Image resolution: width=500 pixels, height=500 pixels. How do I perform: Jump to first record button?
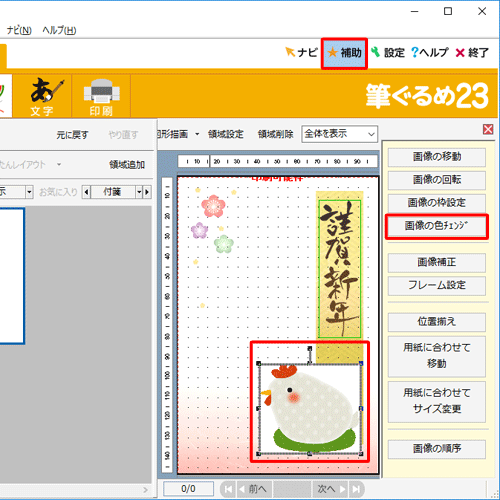228,489
